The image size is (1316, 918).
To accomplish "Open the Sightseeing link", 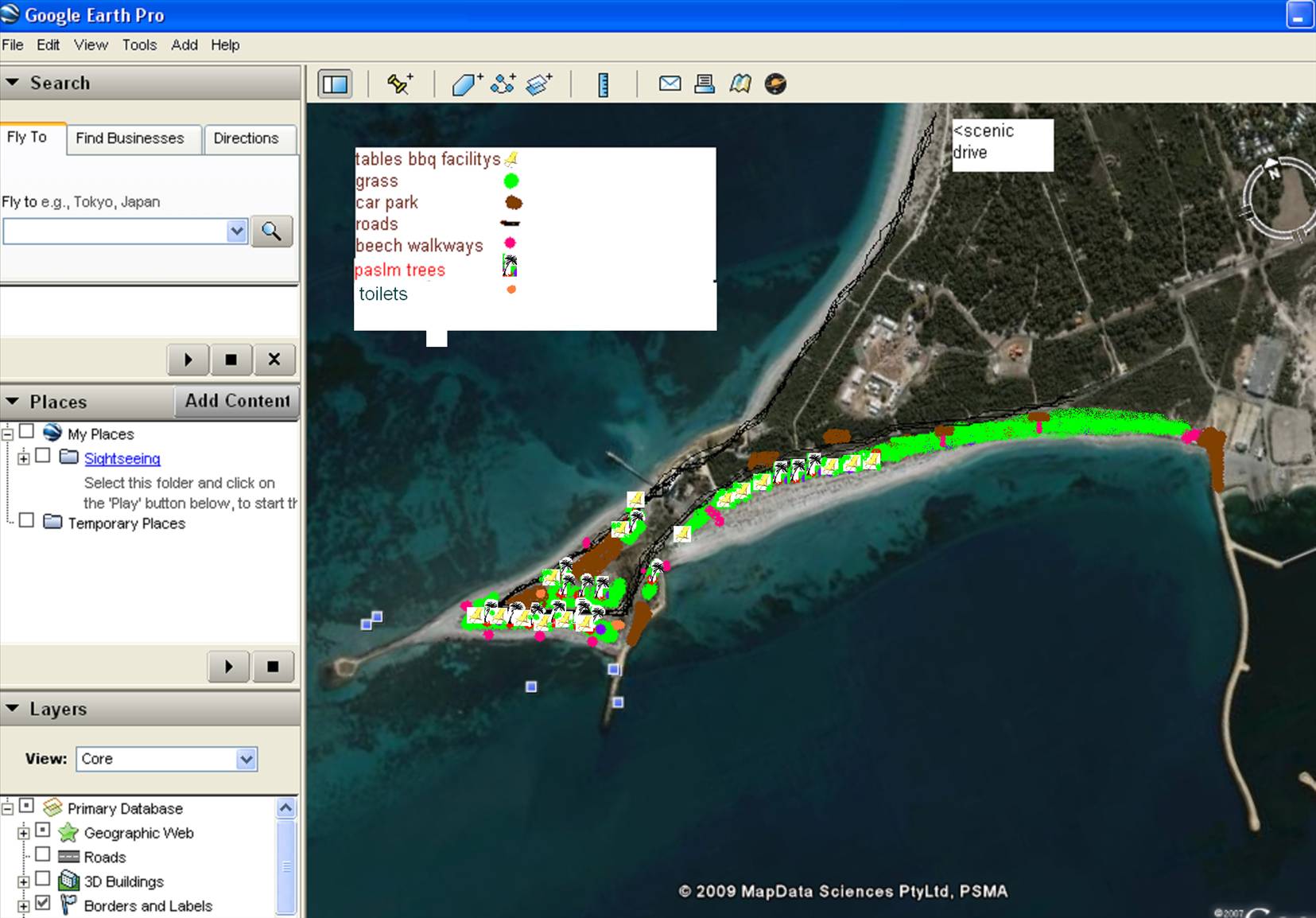I will point(122,458).
